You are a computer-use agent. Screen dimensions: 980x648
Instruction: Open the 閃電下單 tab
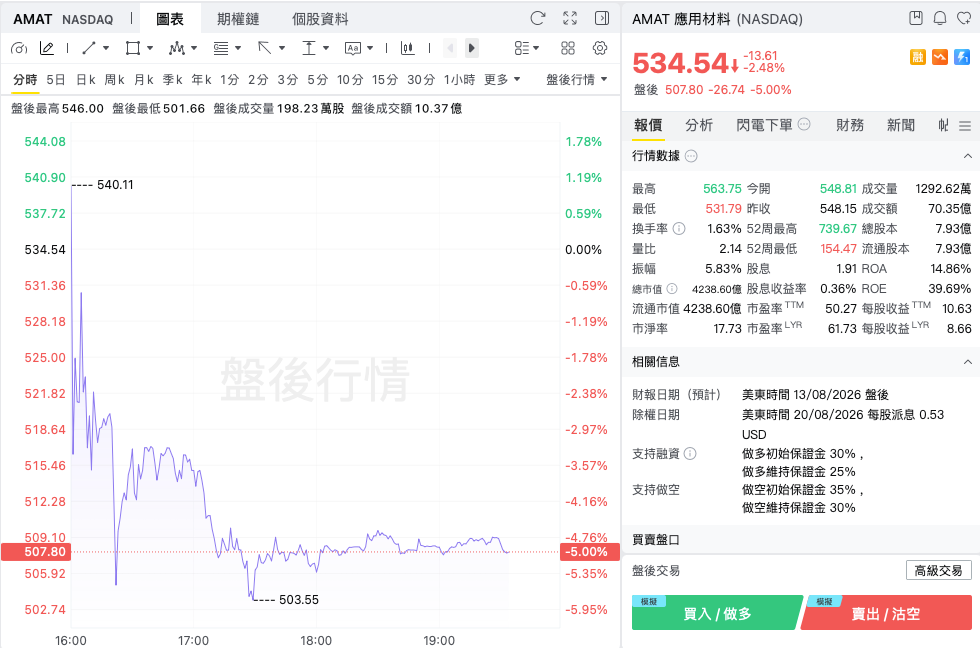[x=764, y=125]
